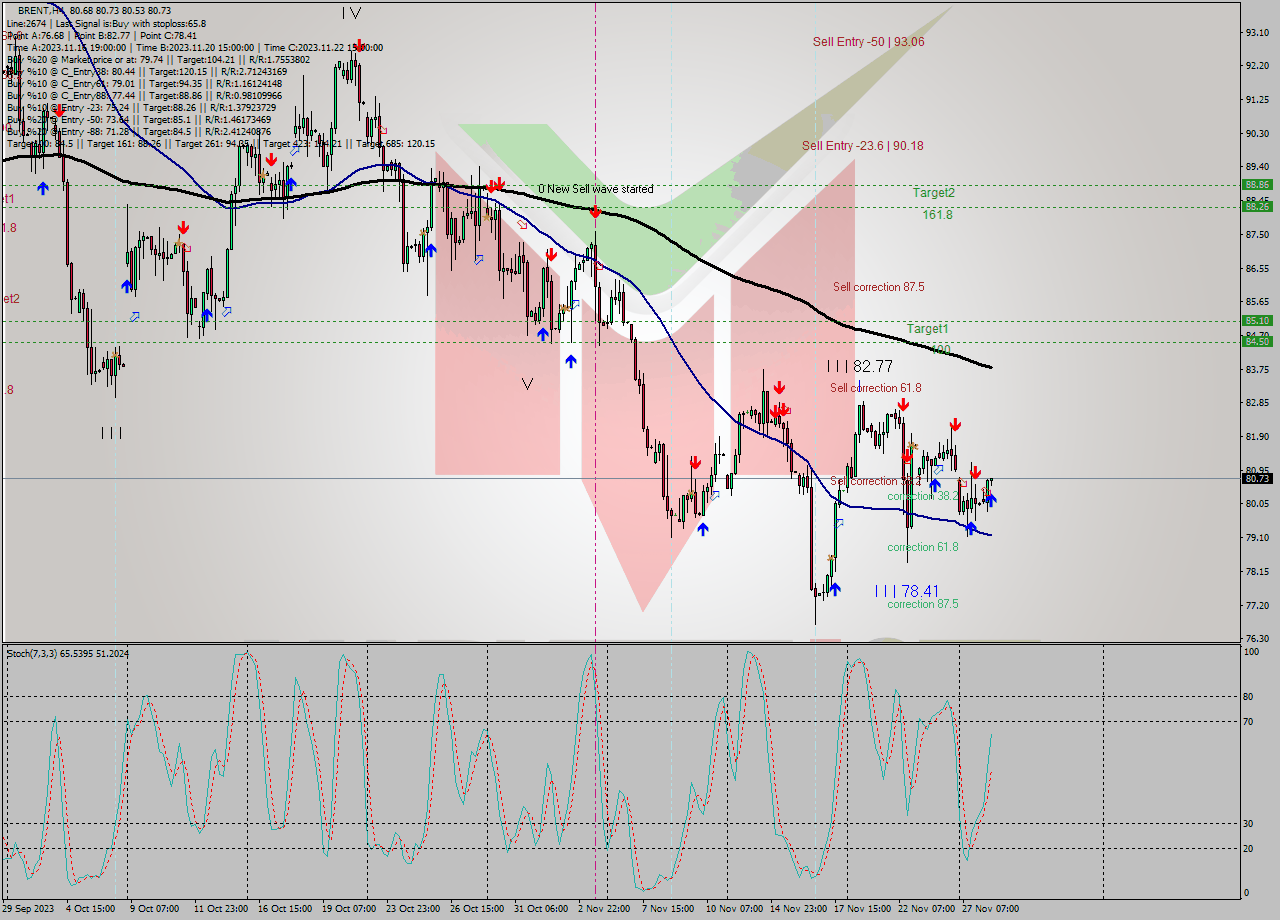Click the red arrow under '0 New Sell wave started'
The image size is (1280, 920).
click(x=595, y=212)
